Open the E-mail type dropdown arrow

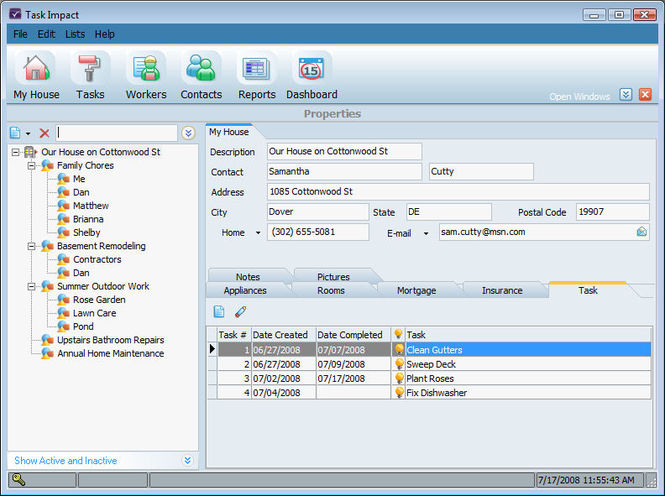[x=426, y=233]
